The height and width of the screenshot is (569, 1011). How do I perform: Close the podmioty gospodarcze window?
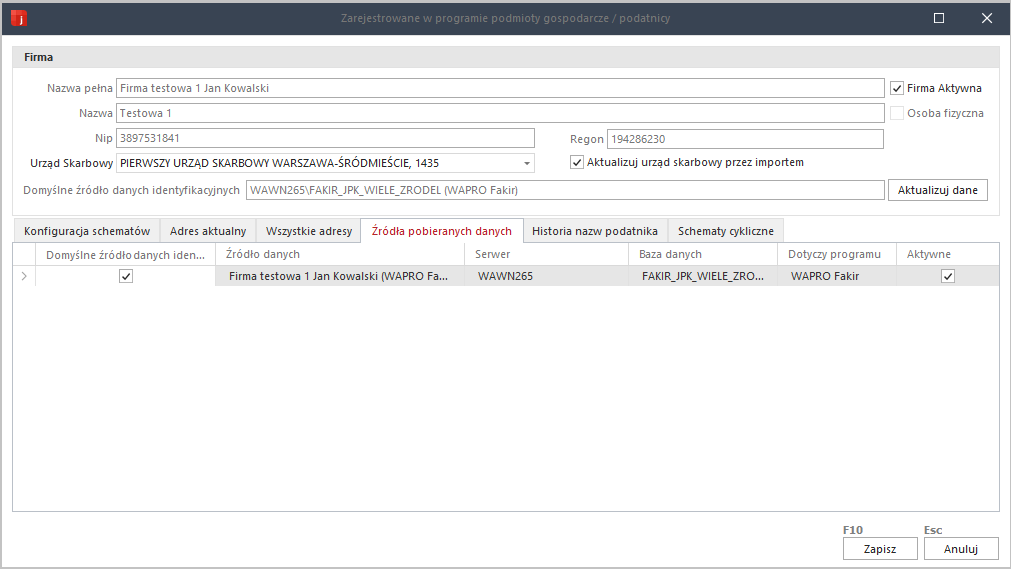[986, 18]
